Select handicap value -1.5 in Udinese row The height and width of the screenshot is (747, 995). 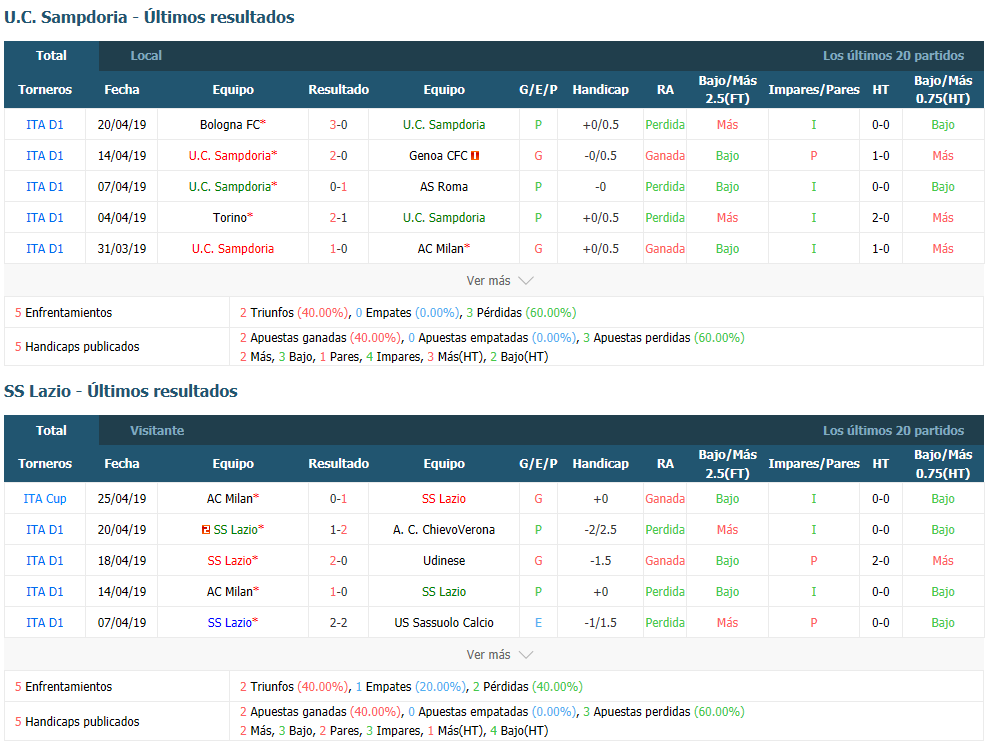point(600,560)
